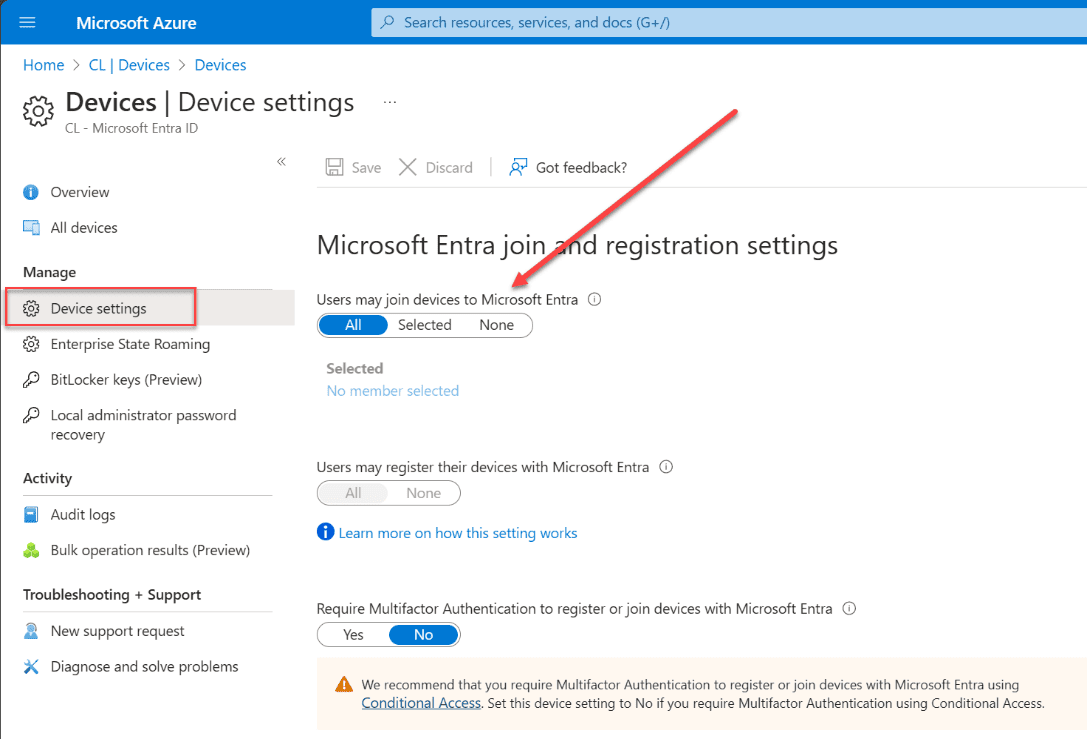This screenshot has height=739, width=1087.
Task: Click Microsoft Entra join and registration settings heading
Action: (577, 245)
